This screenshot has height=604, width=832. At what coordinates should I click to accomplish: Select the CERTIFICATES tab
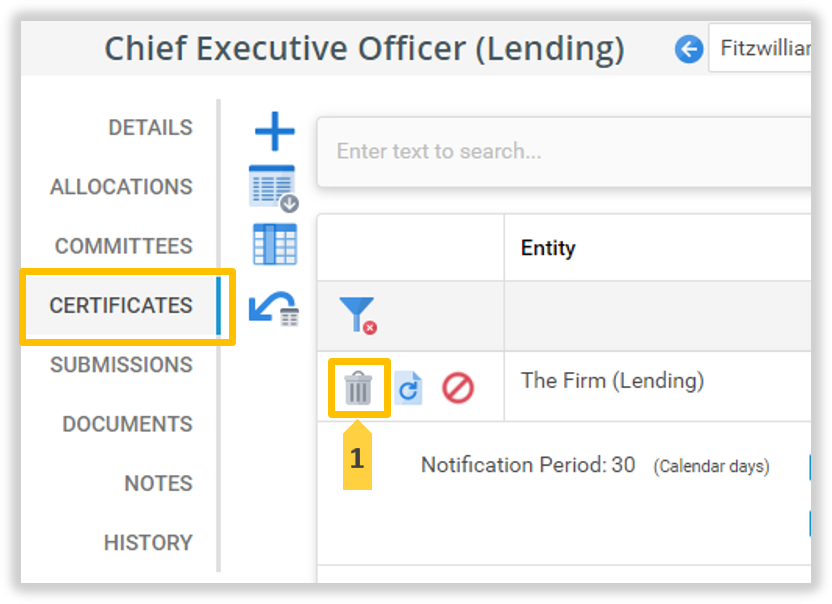click(121, 305)
